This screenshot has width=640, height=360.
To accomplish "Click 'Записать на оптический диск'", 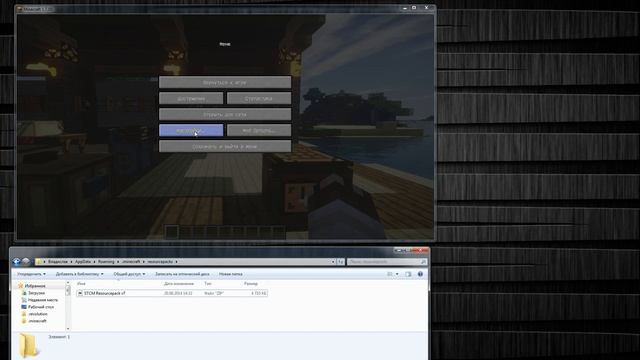I will [182, 274].
